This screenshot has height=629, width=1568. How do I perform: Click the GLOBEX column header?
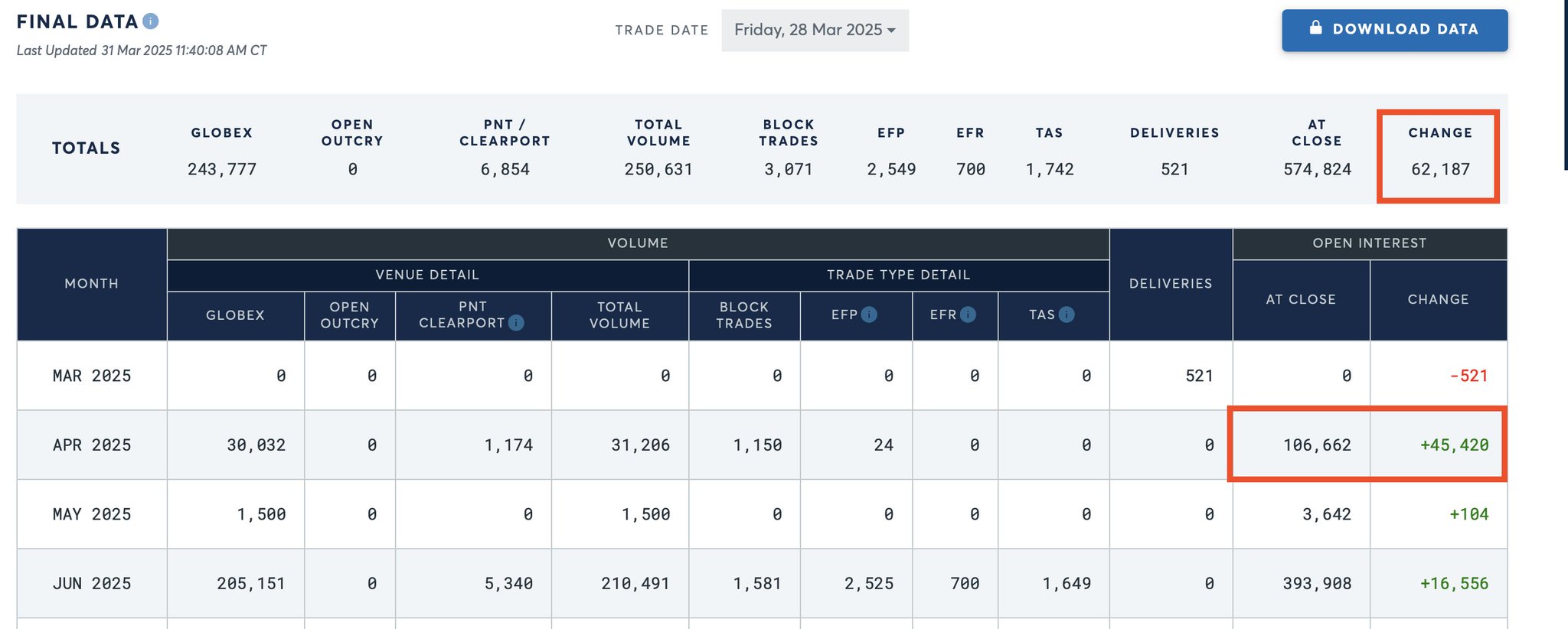pyautogui.click(x=235, y=315)
